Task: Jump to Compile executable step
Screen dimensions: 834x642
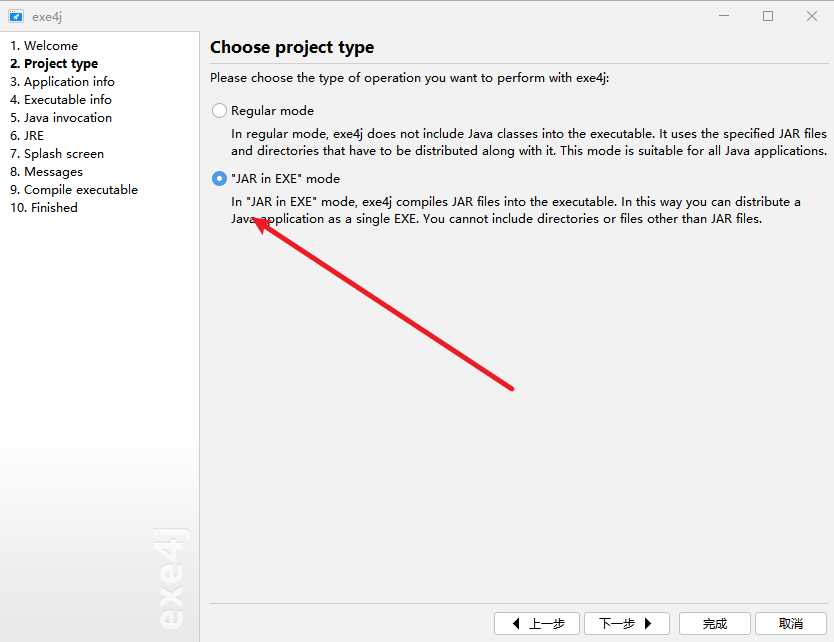Action: pos(74,190)
